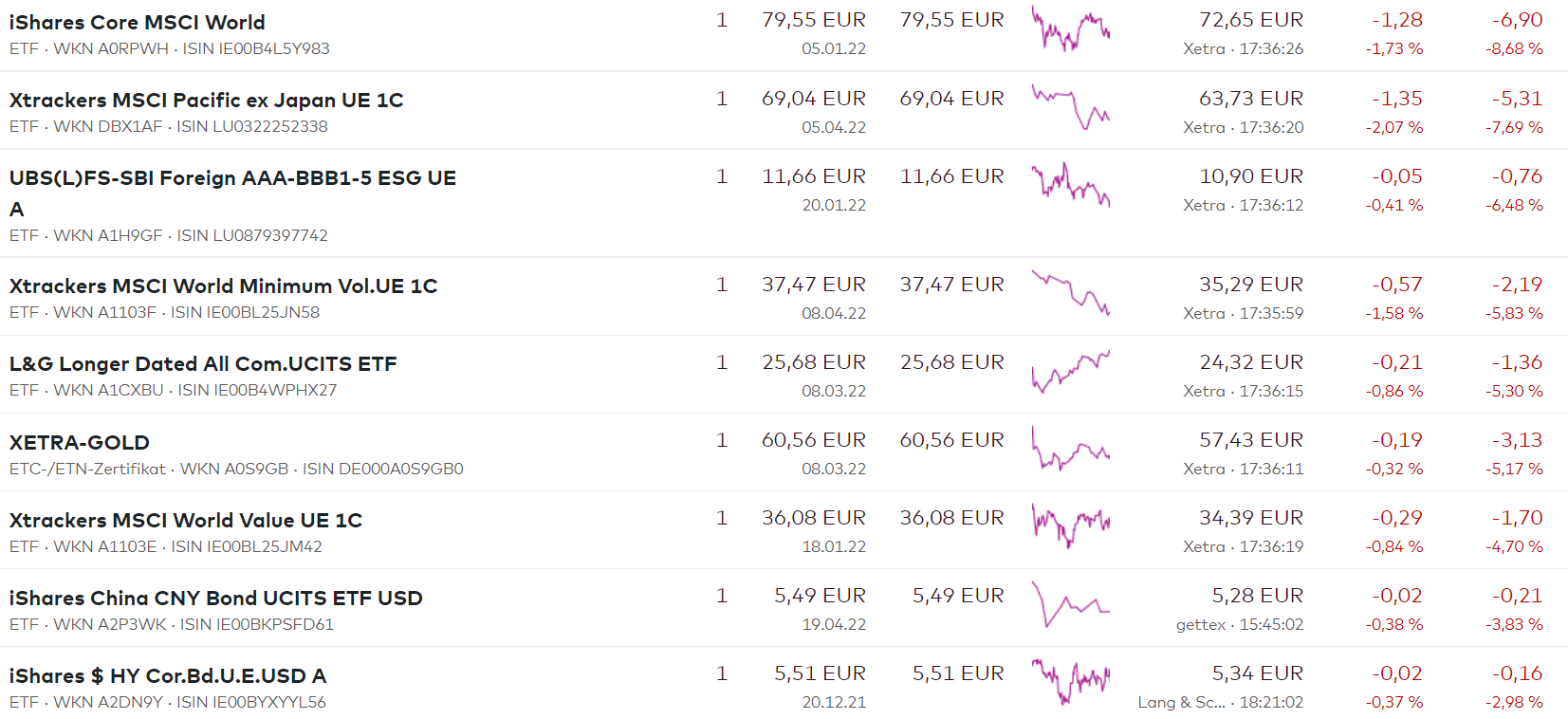Open iShares $ HY Cor.Bd.U.E.USD A
The height and width of the screenshot is (719, 1568).
click(x=168, y=675)
